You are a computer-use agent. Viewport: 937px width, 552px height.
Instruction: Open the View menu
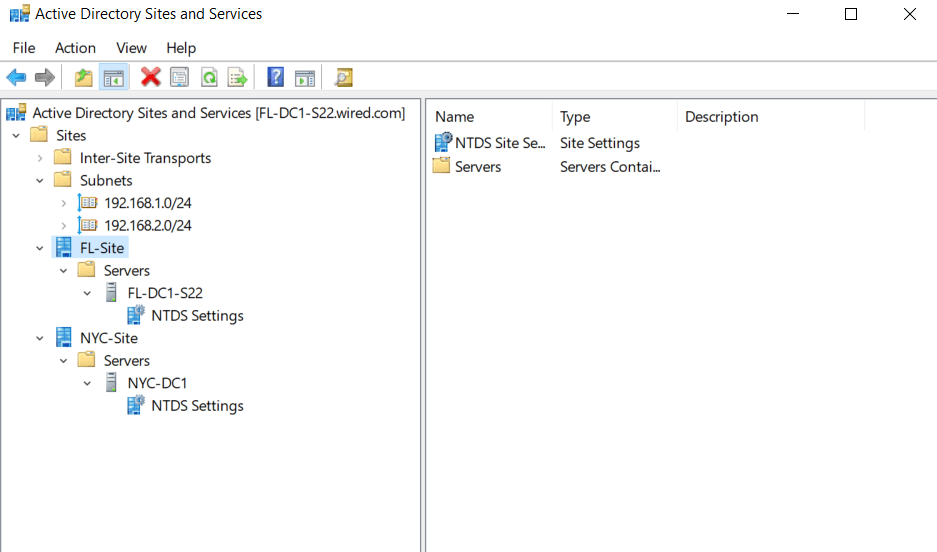click(x=131, y=48)
